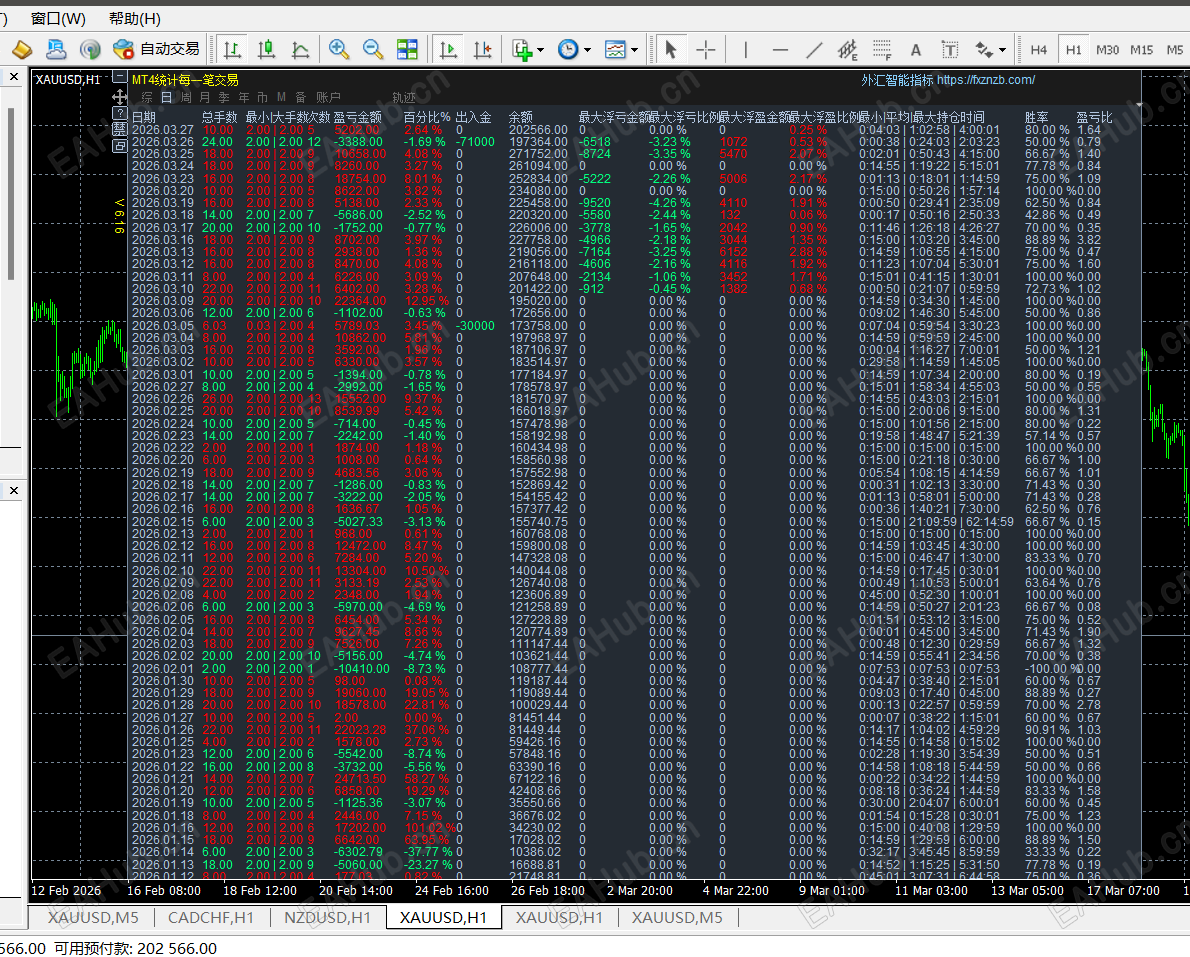1190x957 pixels.
Task: Select the 月 monthly statistics tab
Action: [x=205, y=97]
